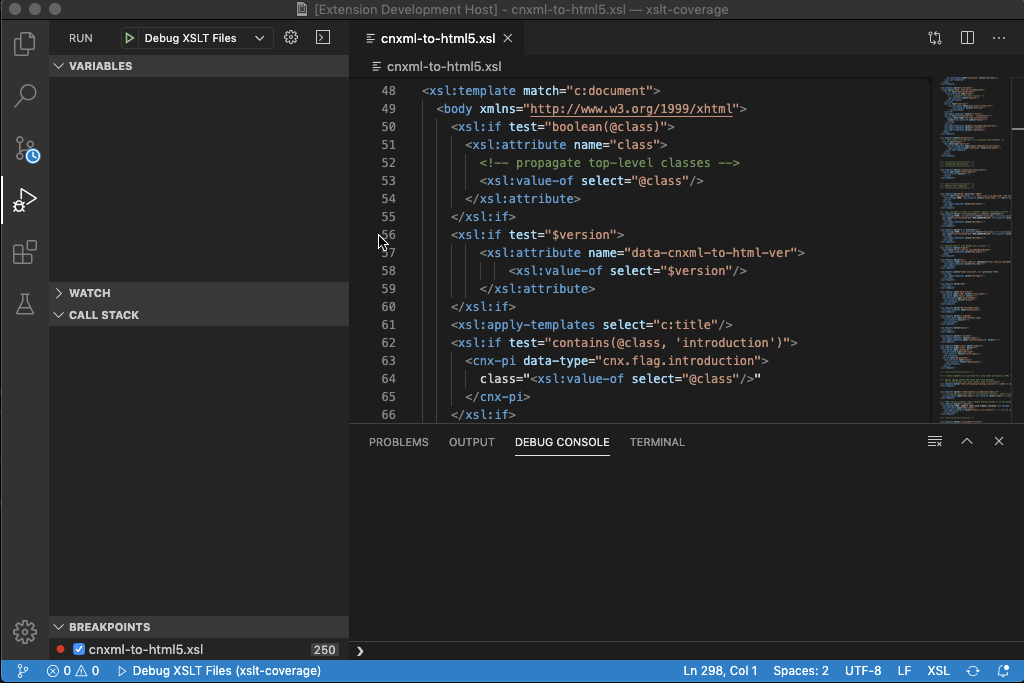Click the cnxml-to-html5.xsl breakpoint file name

coord(146,649)
